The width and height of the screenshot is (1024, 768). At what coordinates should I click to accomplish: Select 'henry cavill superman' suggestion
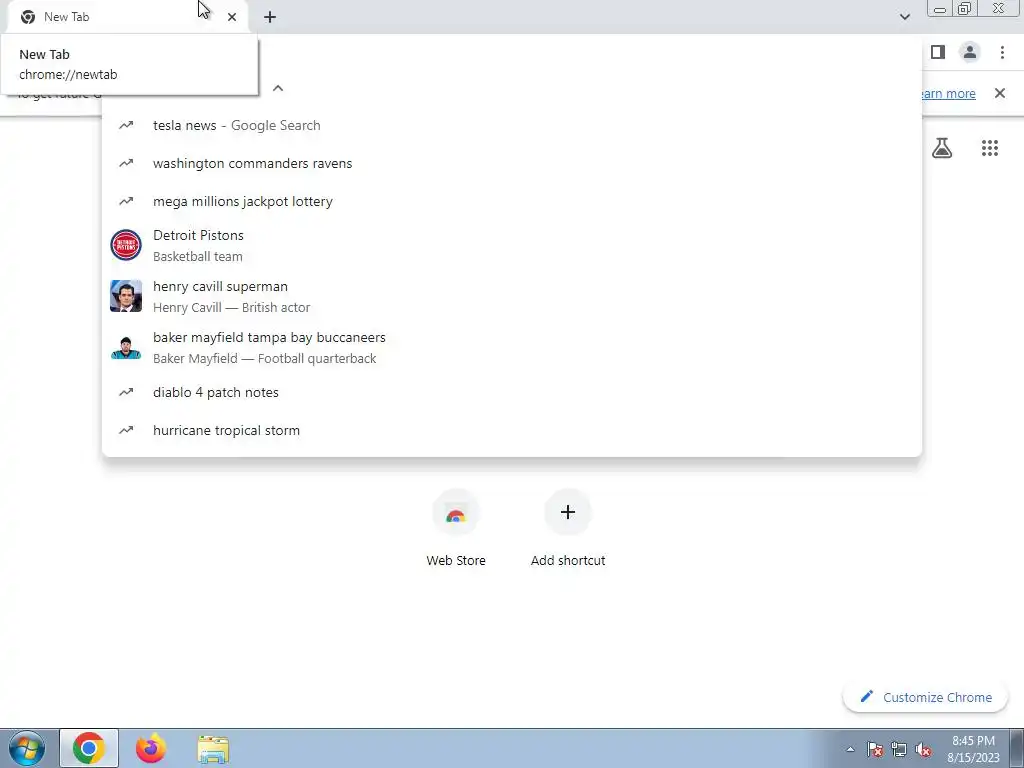[x=511, y=296]
